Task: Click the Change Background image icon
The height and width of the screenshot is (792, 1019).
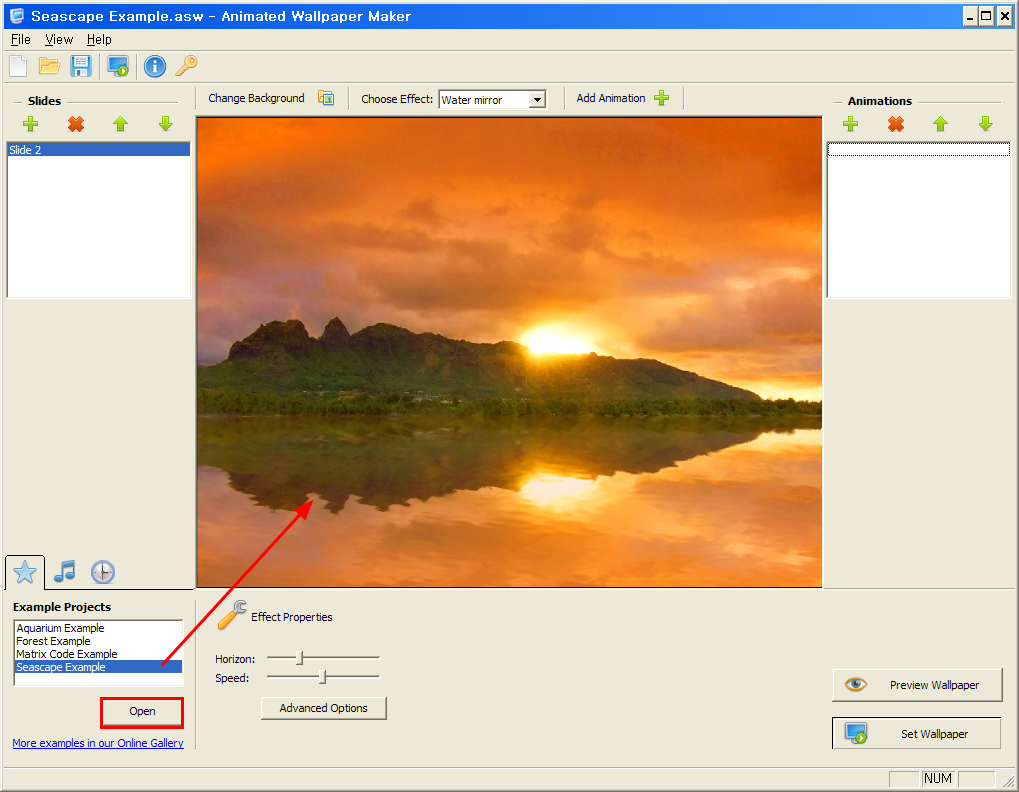Action: tap(326, 98)
